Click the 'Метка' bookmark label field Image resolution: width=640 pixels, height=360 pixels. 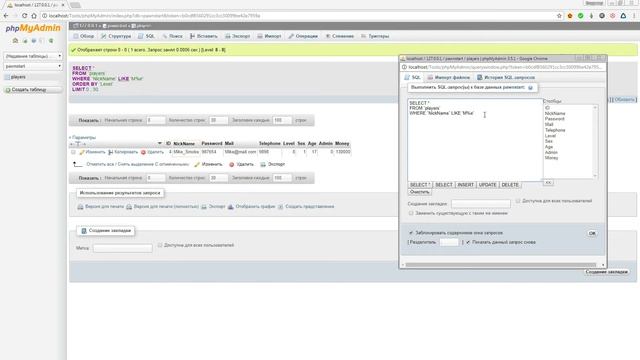[122, 248]
